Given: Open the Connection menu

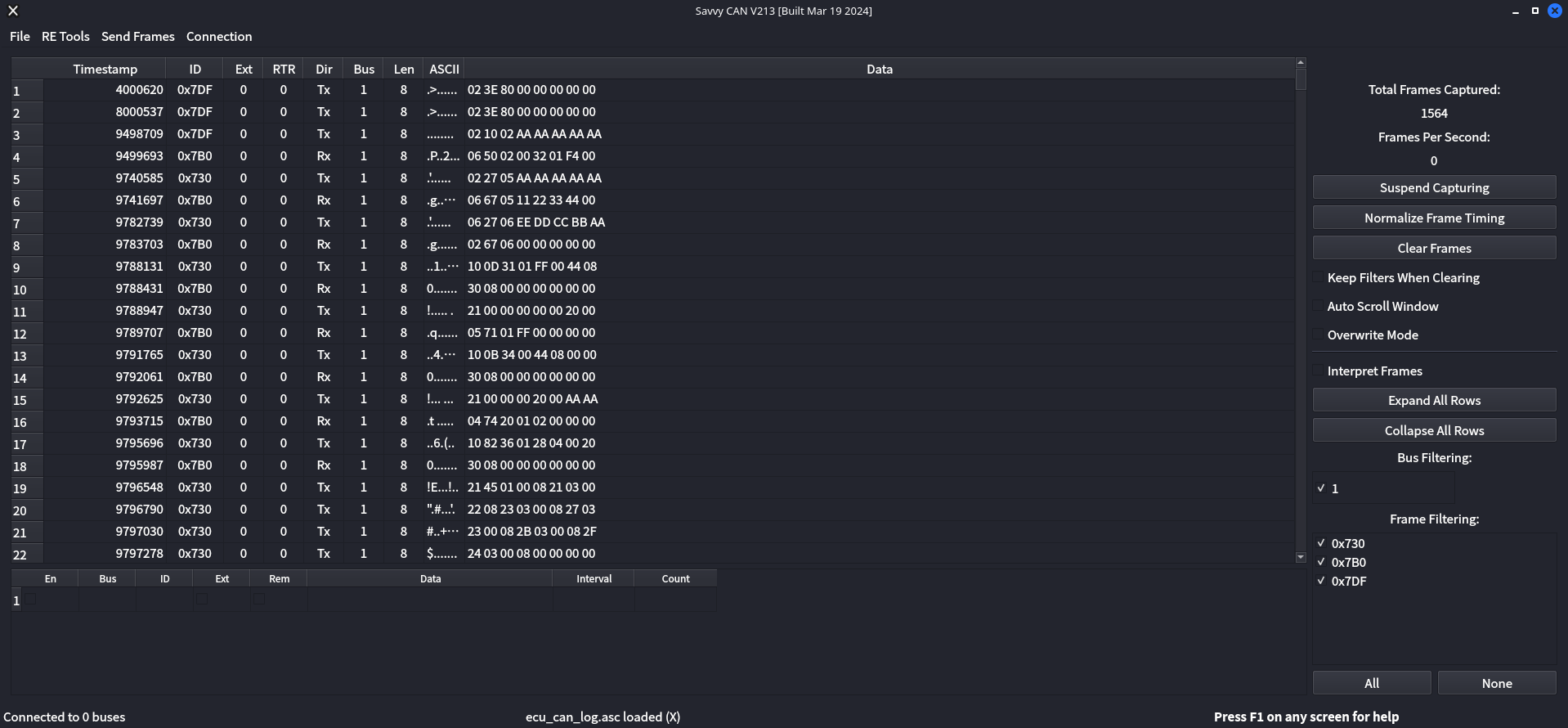Looking at the screenshot, I should [x=219, y=37].
